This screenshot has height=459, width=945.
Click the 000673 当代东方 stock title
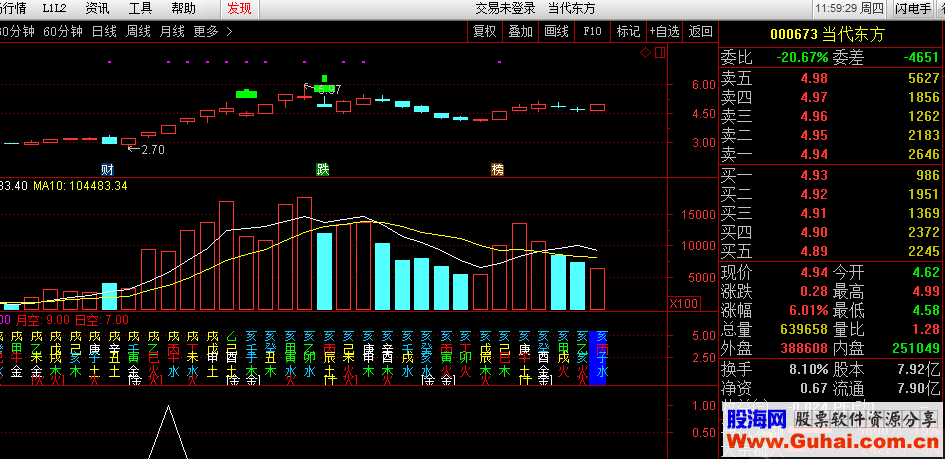tap(827, 35)
